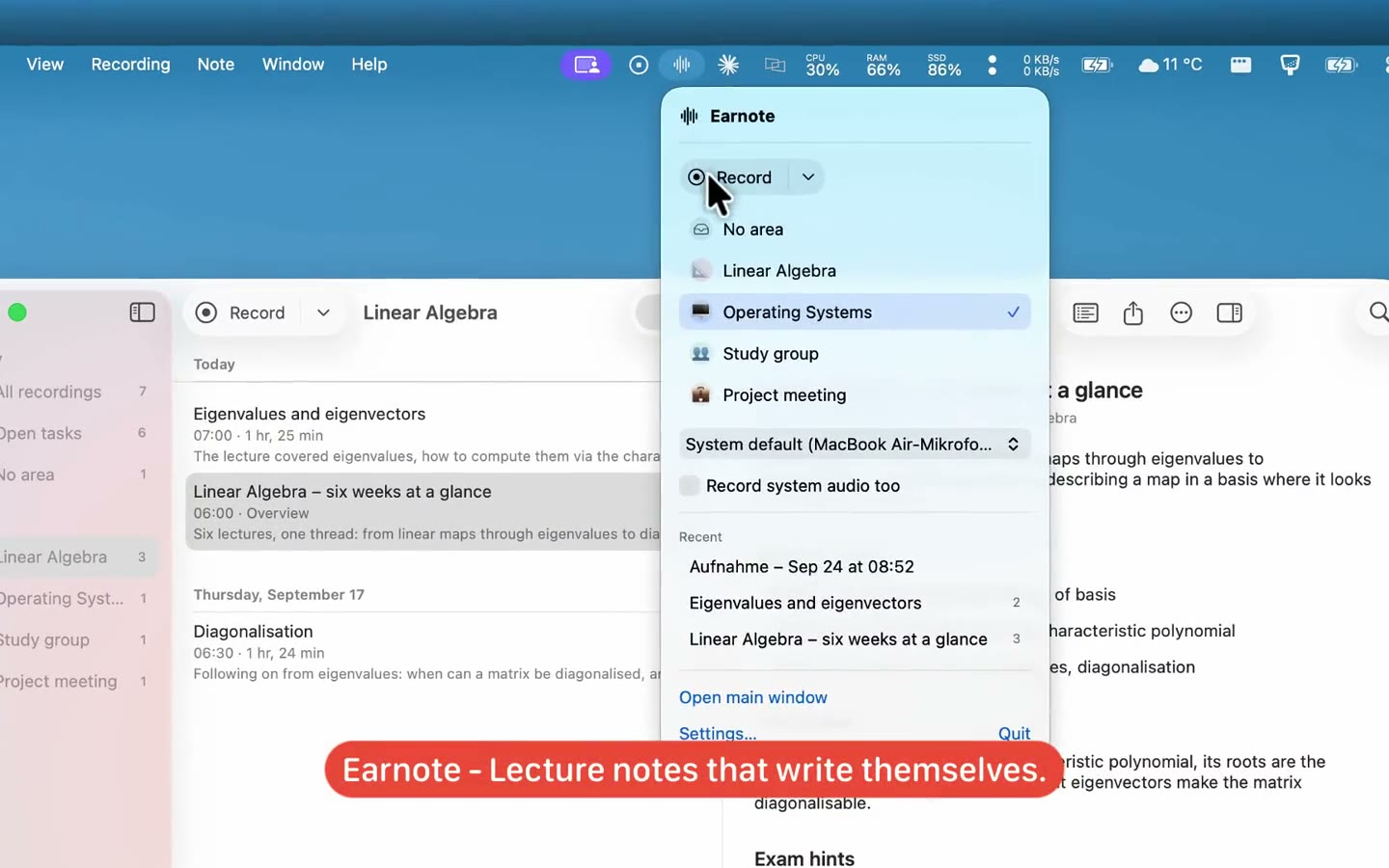
Task: Open the weather 11 °C status item
Action: pyautogui.click(x=1171, y=65)
